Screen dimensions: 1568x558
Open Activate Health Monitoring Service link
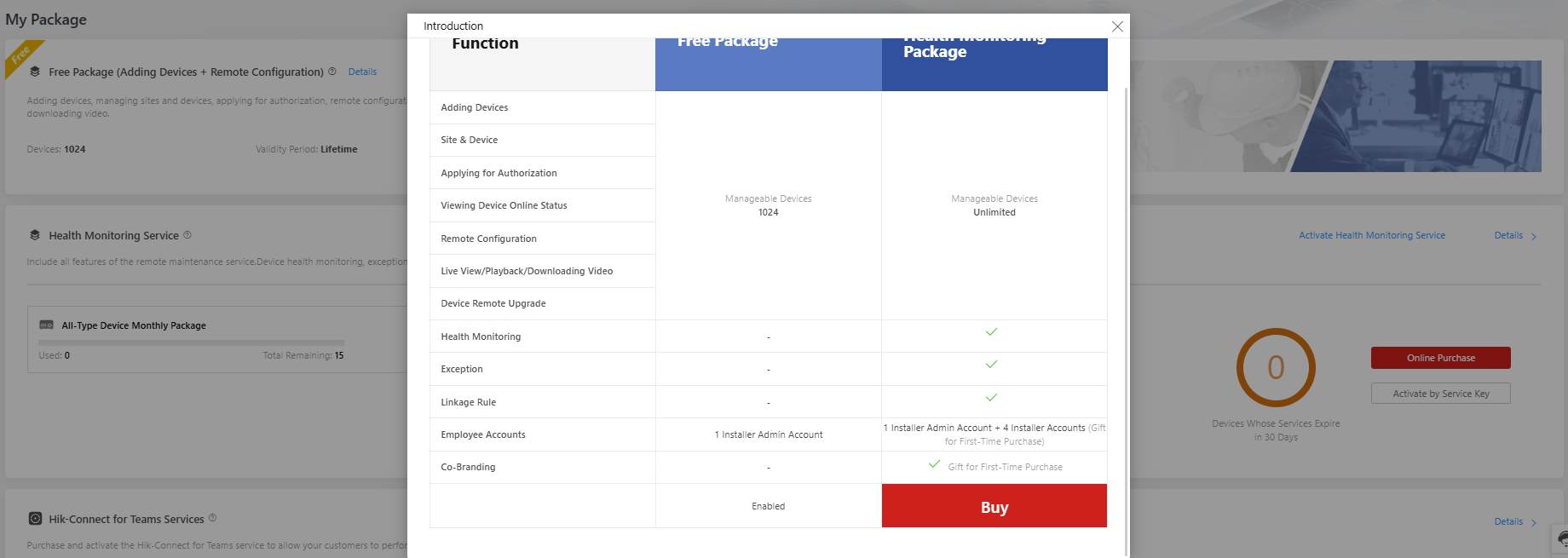click(x=1371, y=235)
